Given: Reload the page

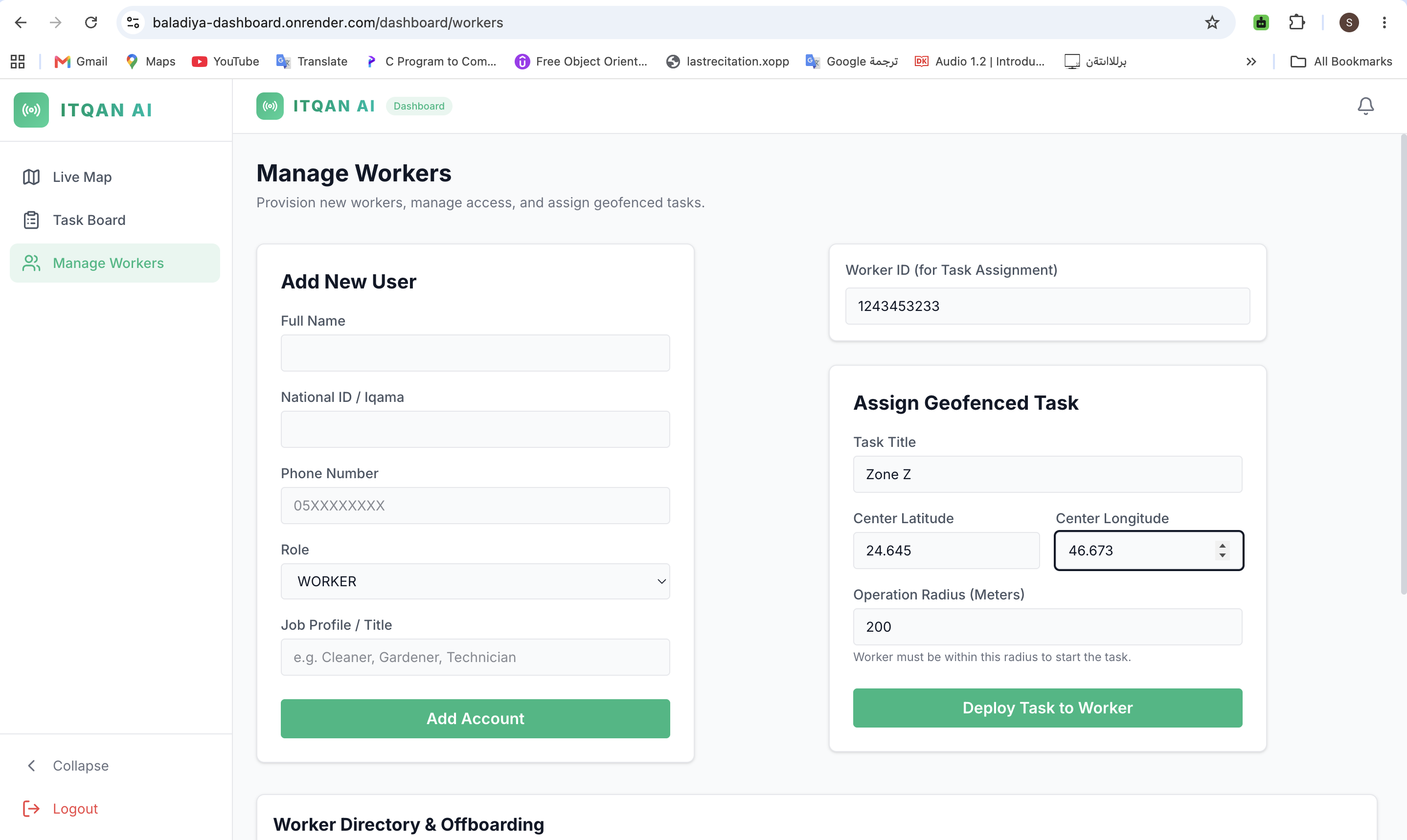Looking at the screenshot, I should tap(91, 22).
